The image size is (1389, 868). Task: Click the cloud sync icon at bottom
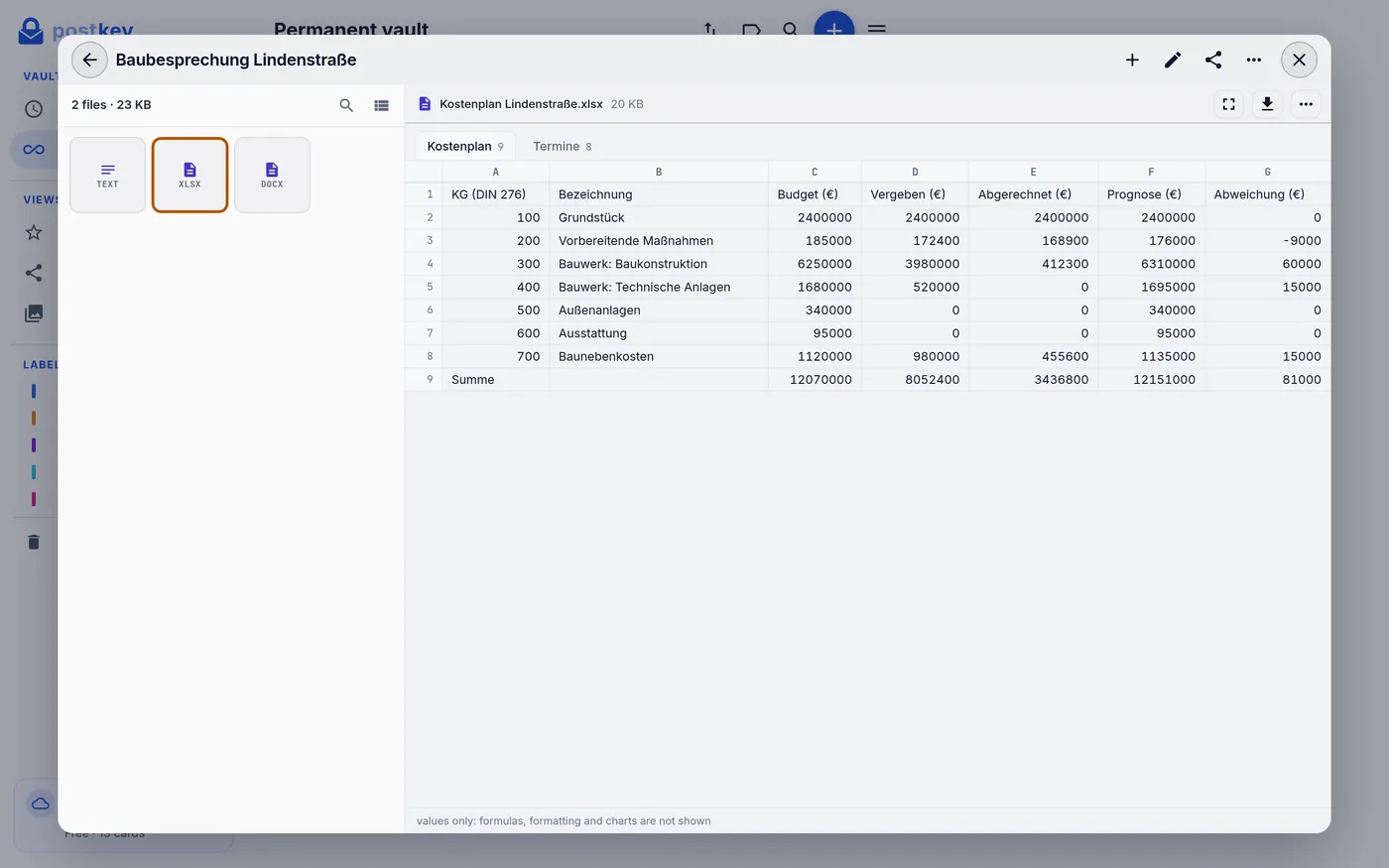tap(41, 804)
